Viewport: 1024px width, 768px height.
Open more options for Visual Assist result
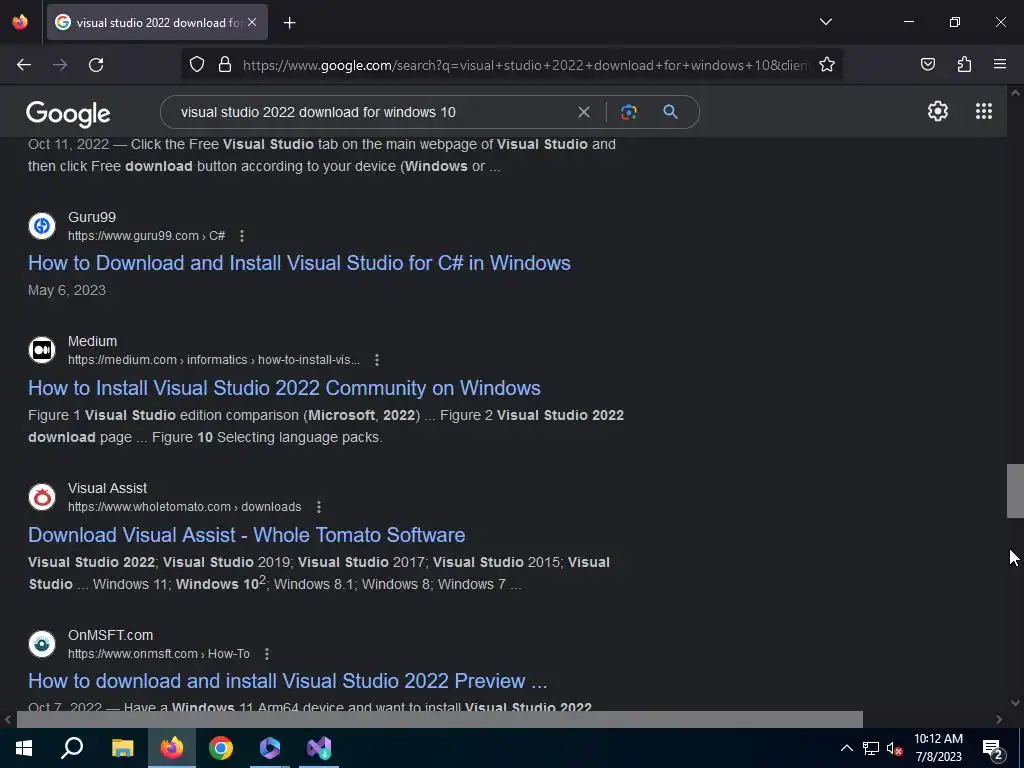[x=319, y=507]
